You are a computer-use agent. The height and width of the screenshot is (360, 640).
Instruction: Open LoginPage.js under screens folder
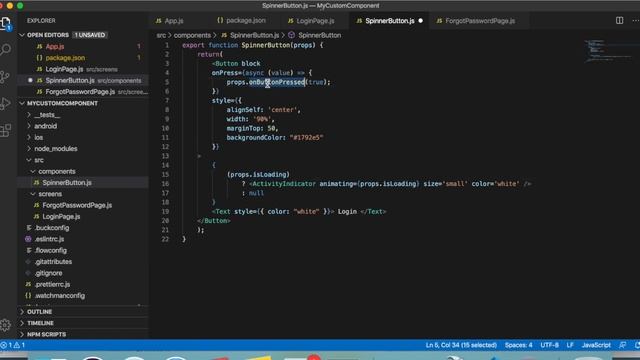(61, 216)
